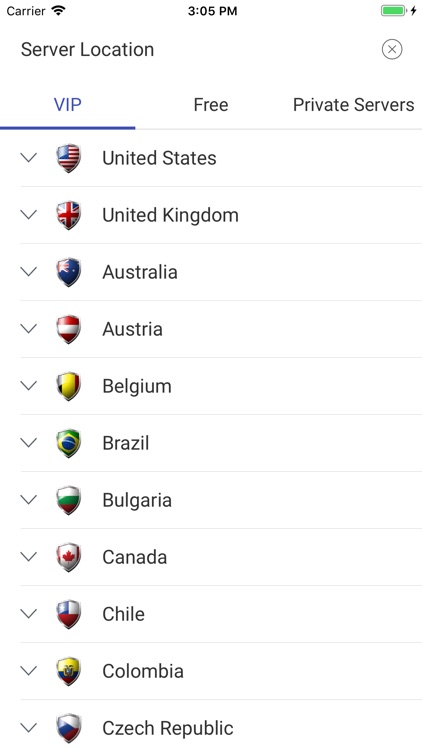422x750 pixels.
Task: Tap the Colombia flag shield icon
Action: 68,671
